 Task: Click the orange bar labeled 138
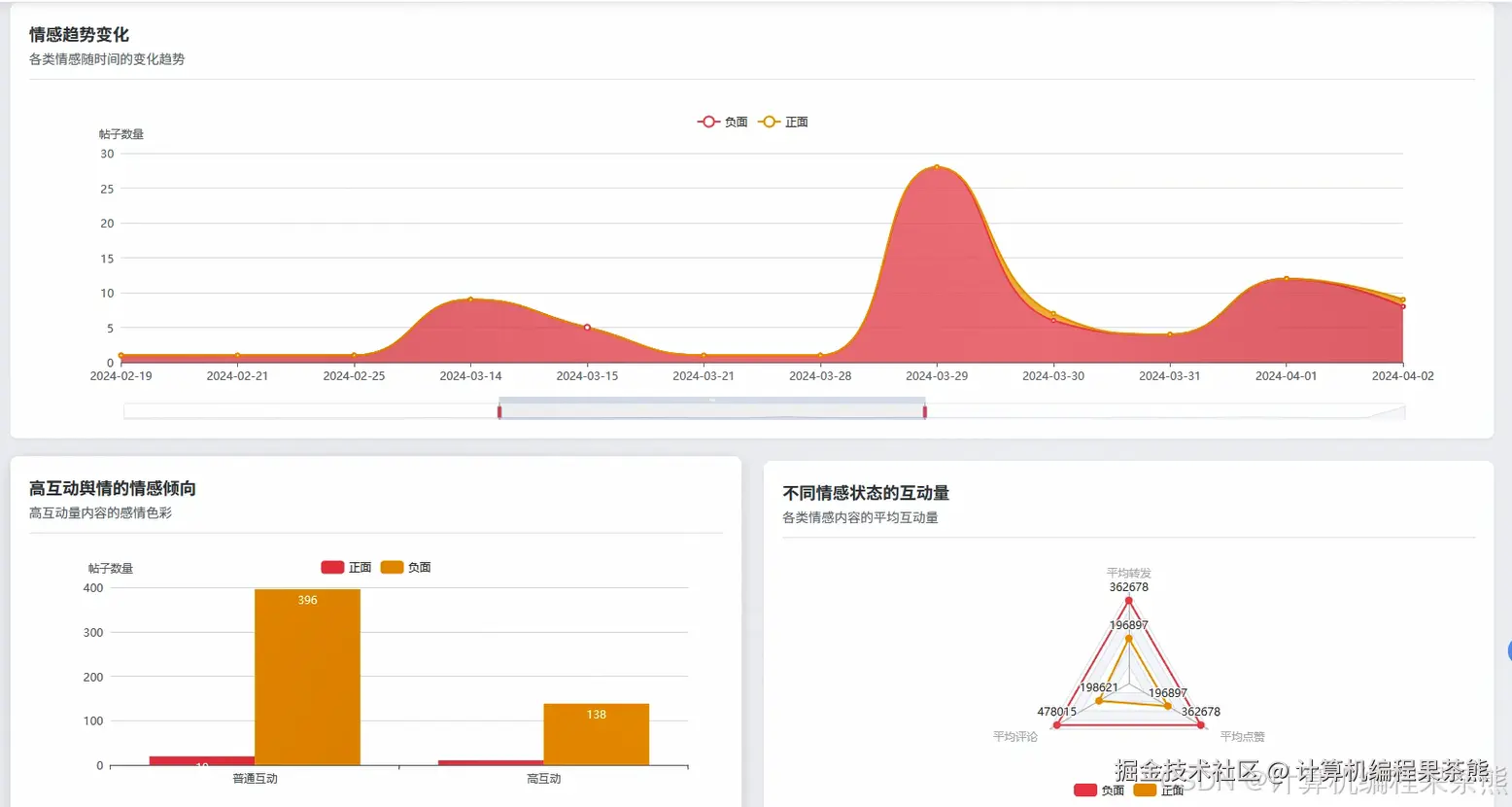click(596, 734)
